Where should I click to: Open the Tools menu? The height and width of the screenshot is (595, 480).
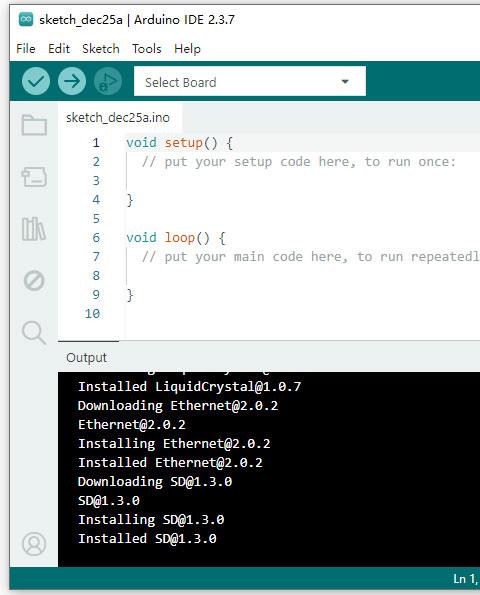[147, 49]
